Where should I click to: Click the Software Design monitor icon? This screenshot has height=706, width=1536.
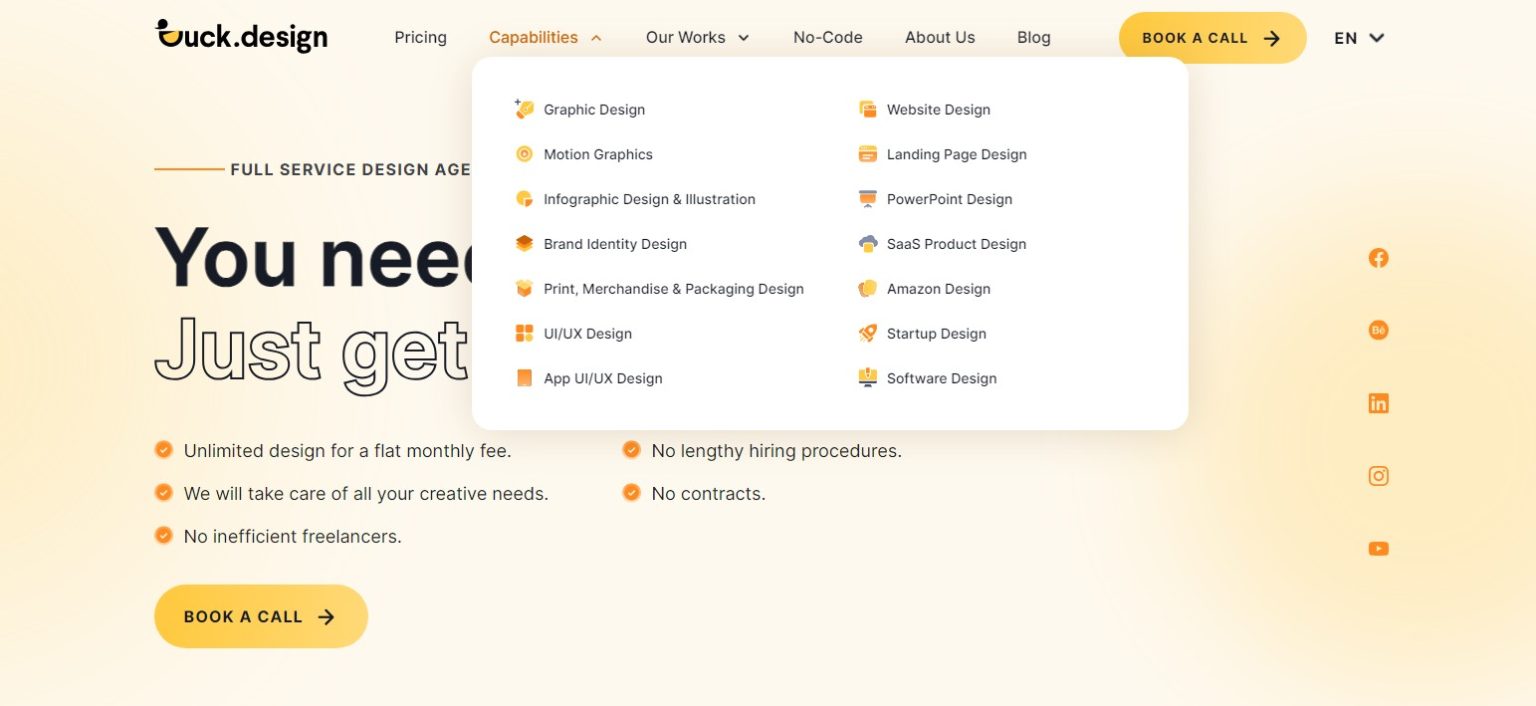(868, 378)
